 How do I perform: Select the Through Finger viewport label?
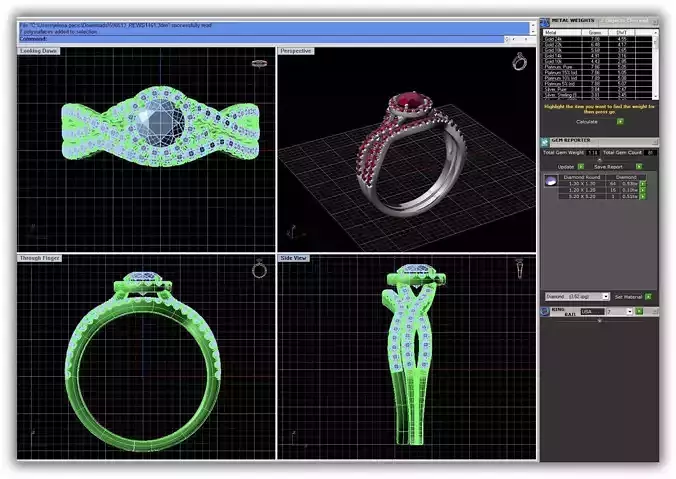point(40,258)
